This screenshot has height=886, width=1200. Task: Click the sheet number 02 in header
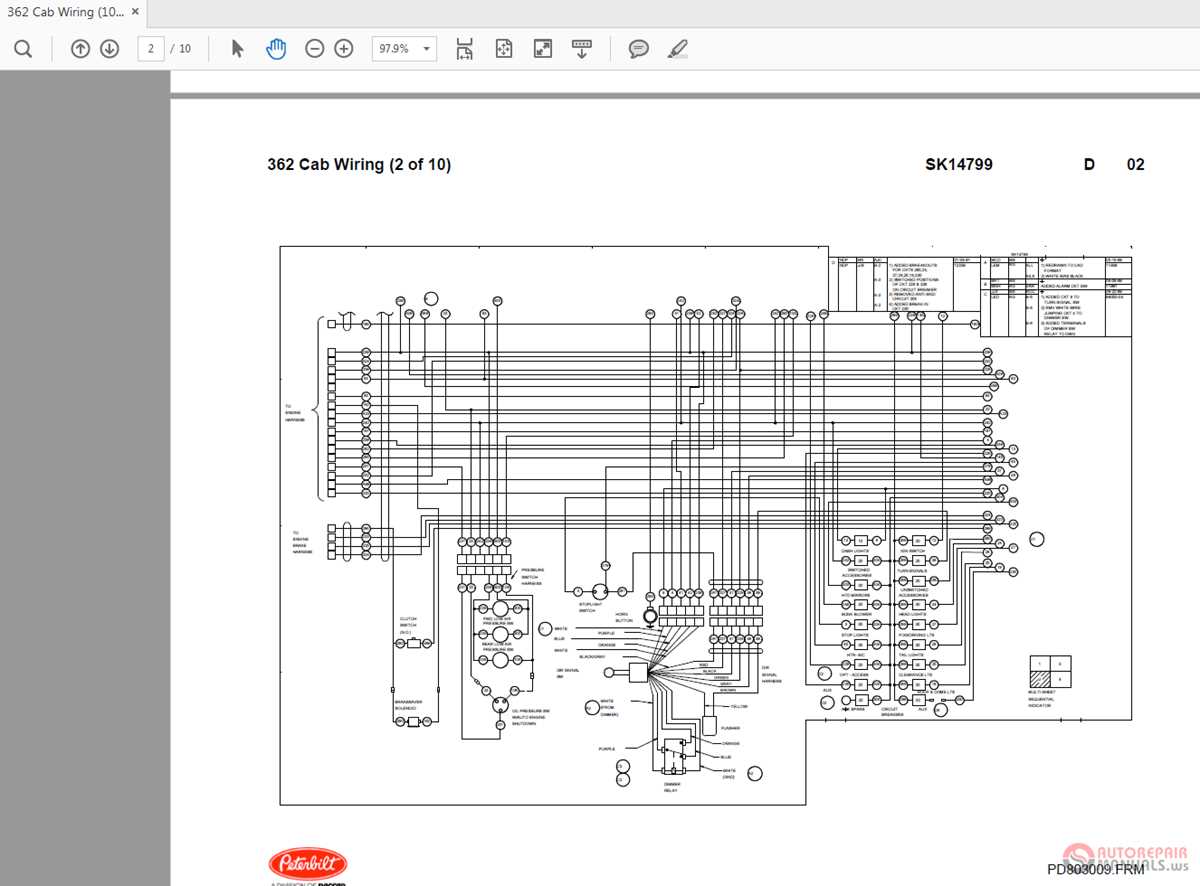(x=1136, y=165)
